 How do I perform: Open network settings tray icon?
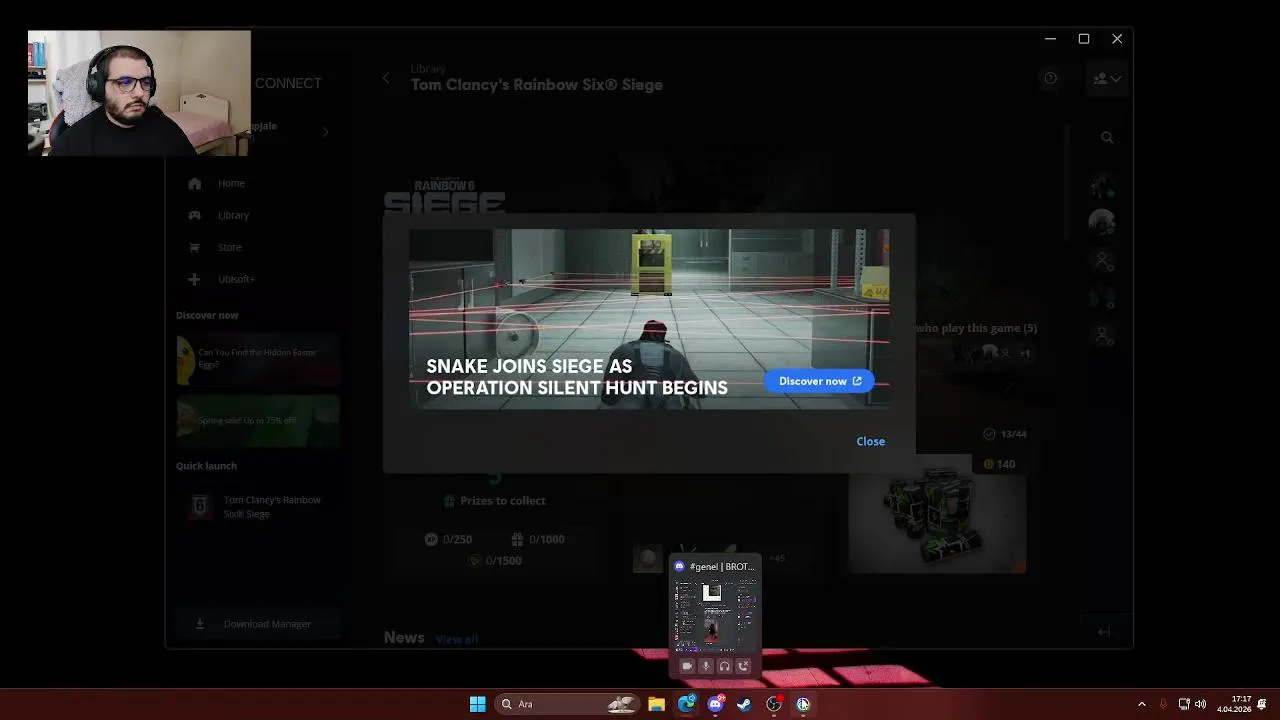coord(1184,704)
